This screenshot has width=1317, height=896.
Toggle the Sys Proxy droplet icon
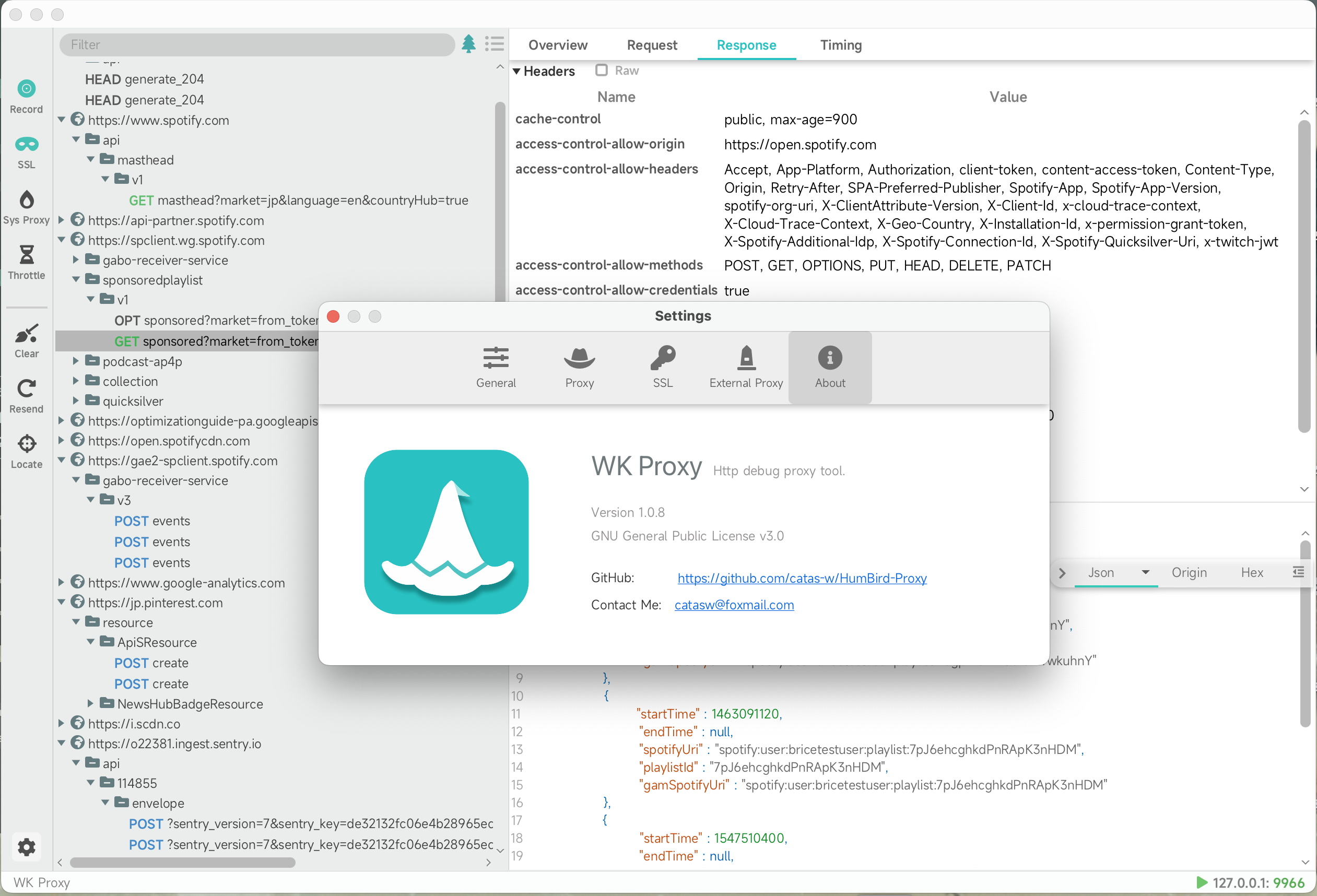pos(26,200)
